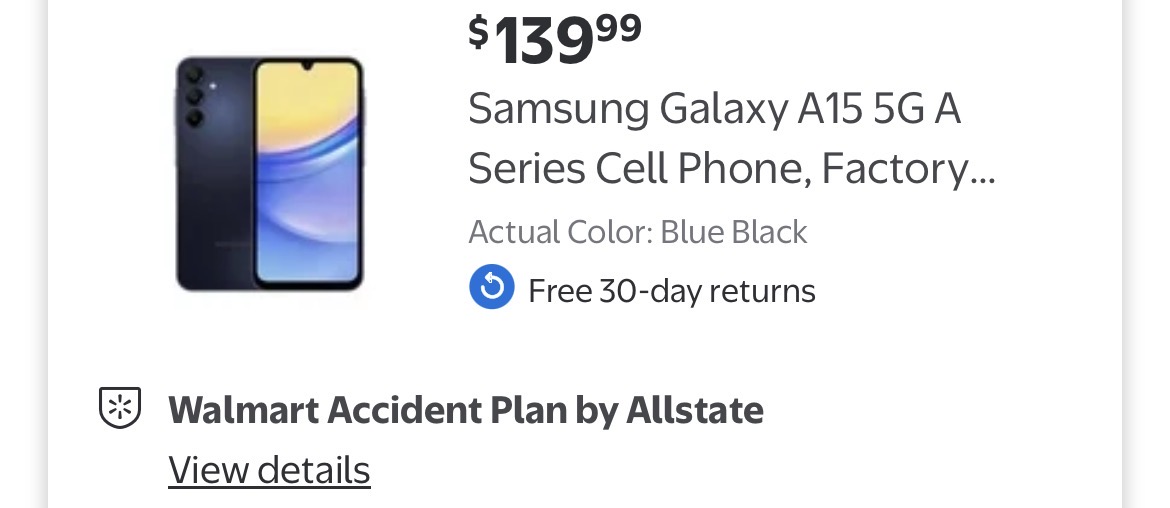Click "Samsung Galaxy A15 5G A" title line

tap(714, 108)
